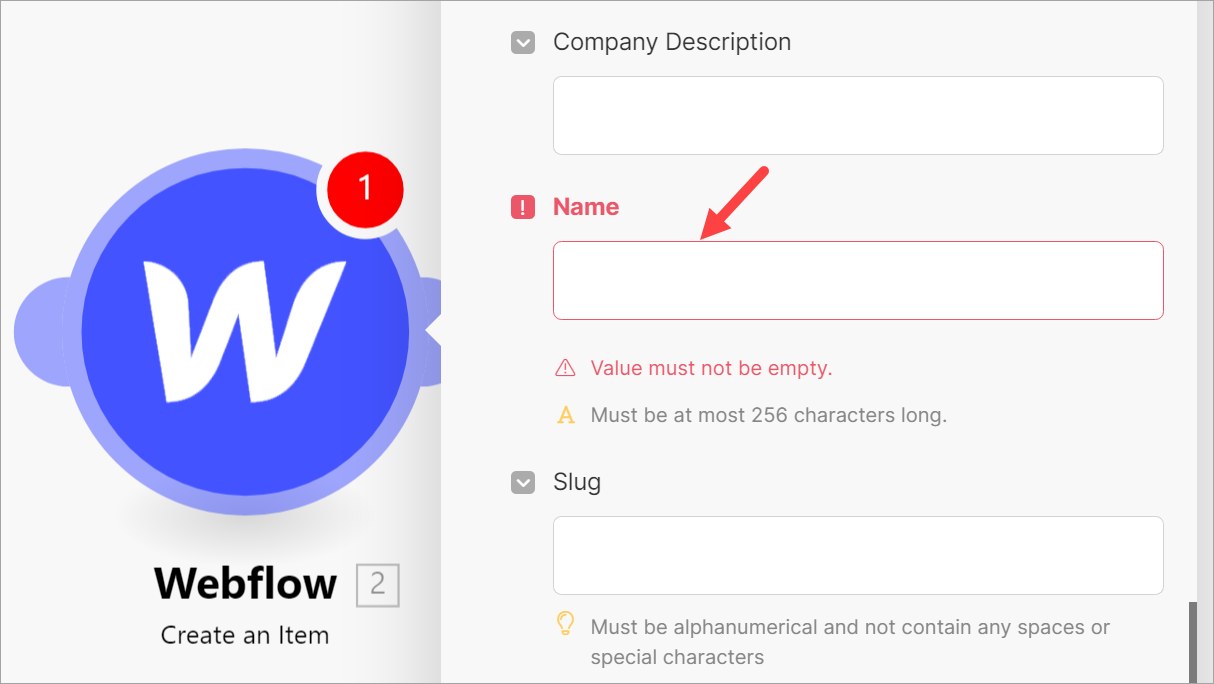Viewport: 1214px width, 684px height.
Task: Click the red exclamation icon beside Name
Action: tap(523, 207)
